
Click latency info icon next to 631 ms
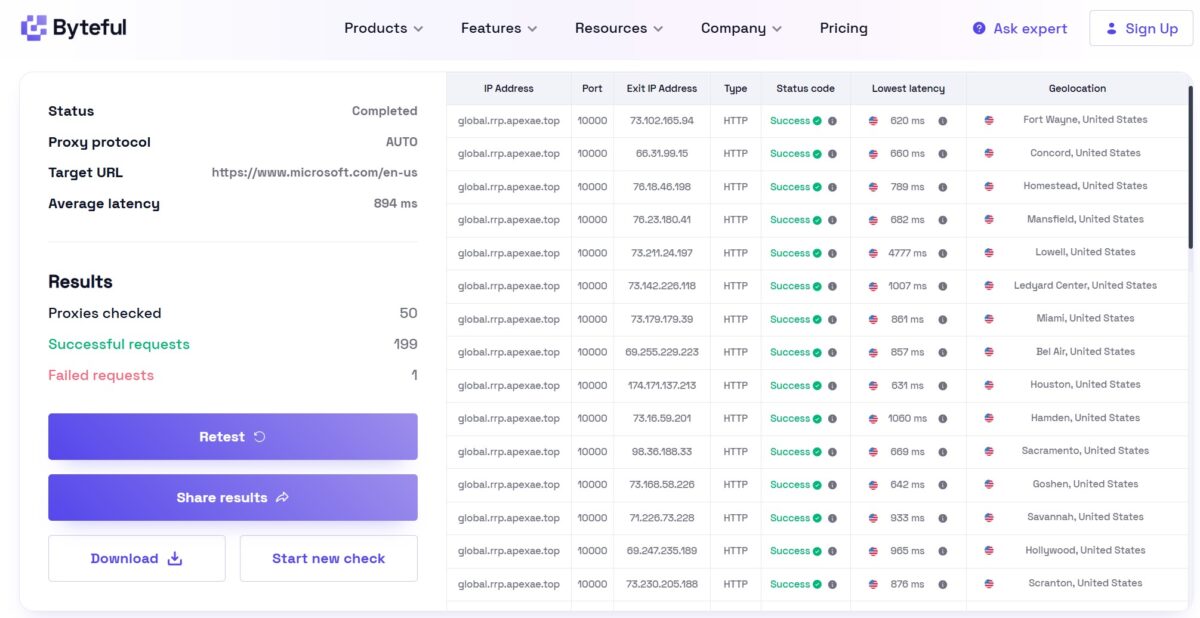tap(942, 386)
